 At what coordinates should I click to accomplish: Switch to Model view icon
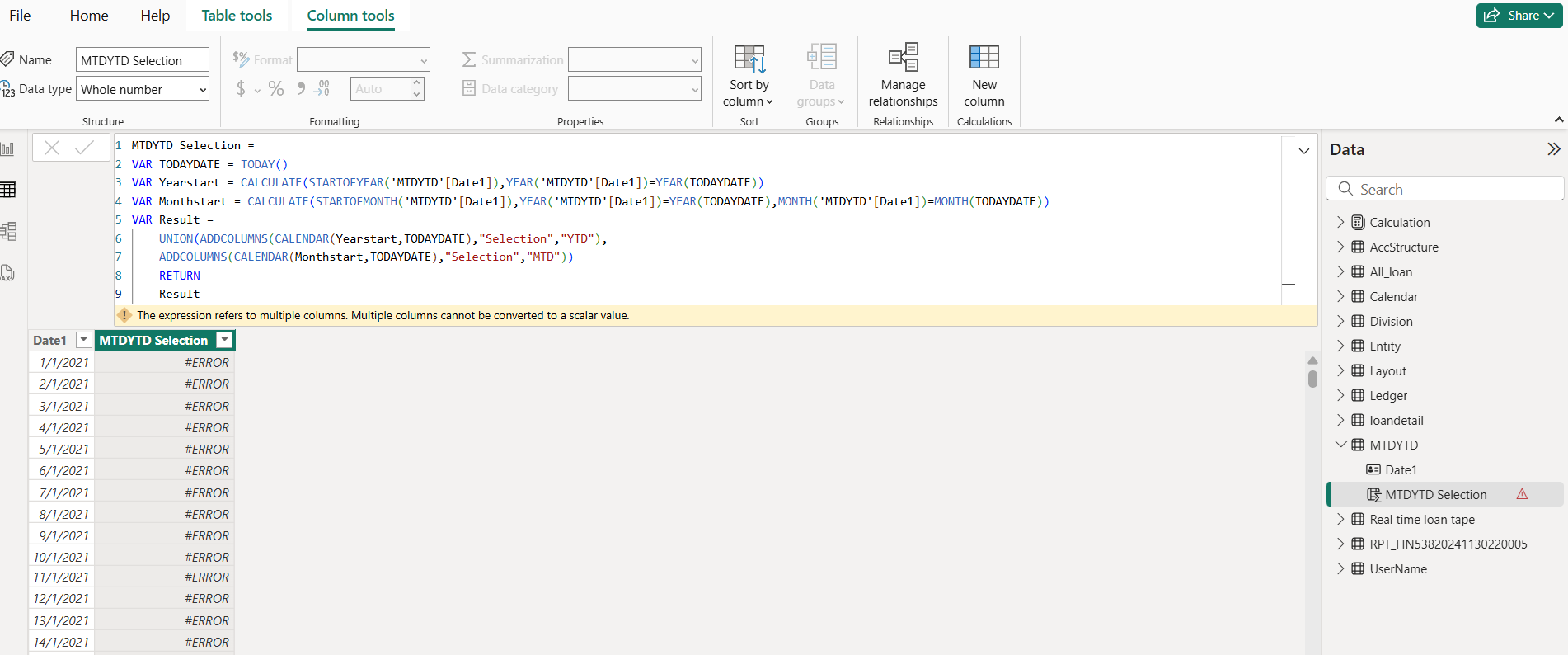[x=8, y=231]
